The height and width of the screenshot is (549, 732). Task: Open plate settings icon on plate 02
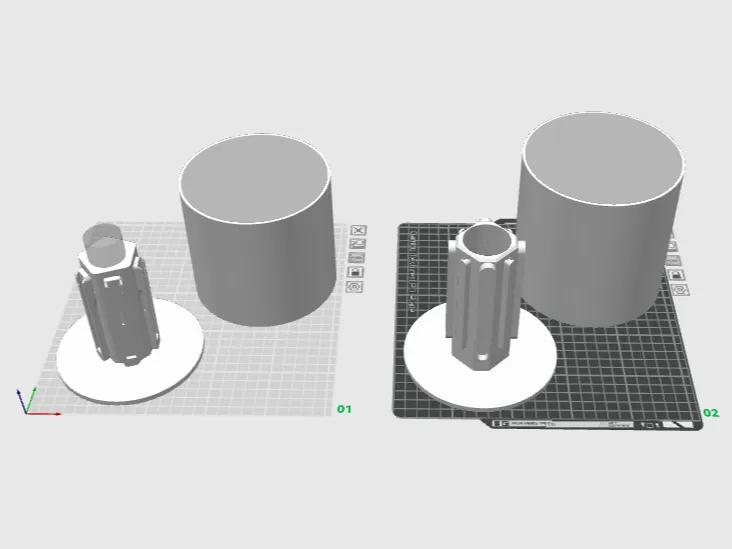(x=680, y=290)
